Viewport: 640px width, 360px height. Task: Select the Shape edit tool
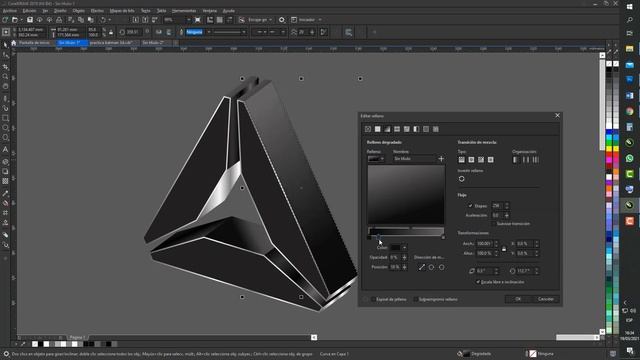[x=5, y=55]
